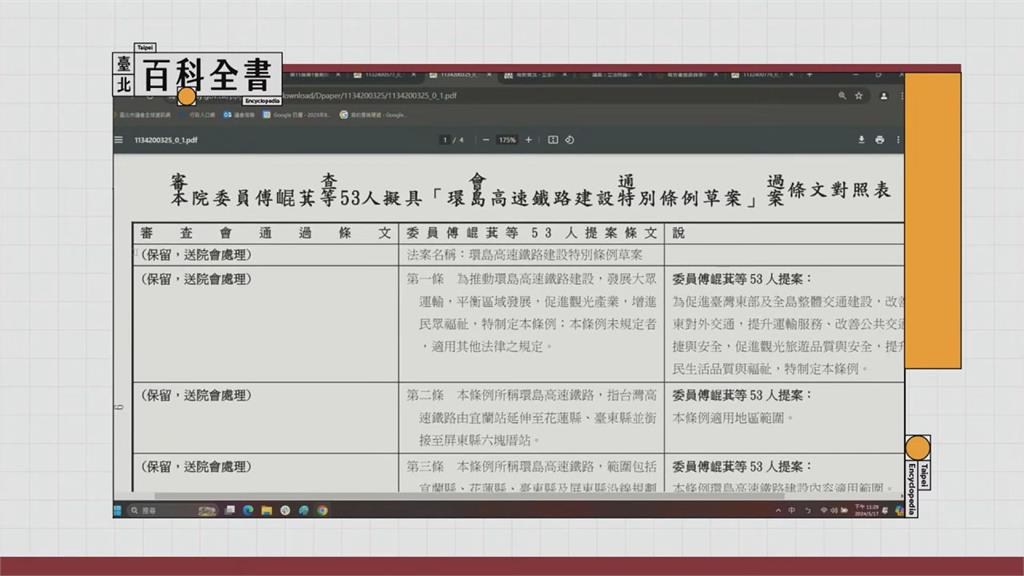Screen dimensions: 1024x576
Task: Click (保留，送院會處理) in the 第一條 row
Action: click(196, 279)
